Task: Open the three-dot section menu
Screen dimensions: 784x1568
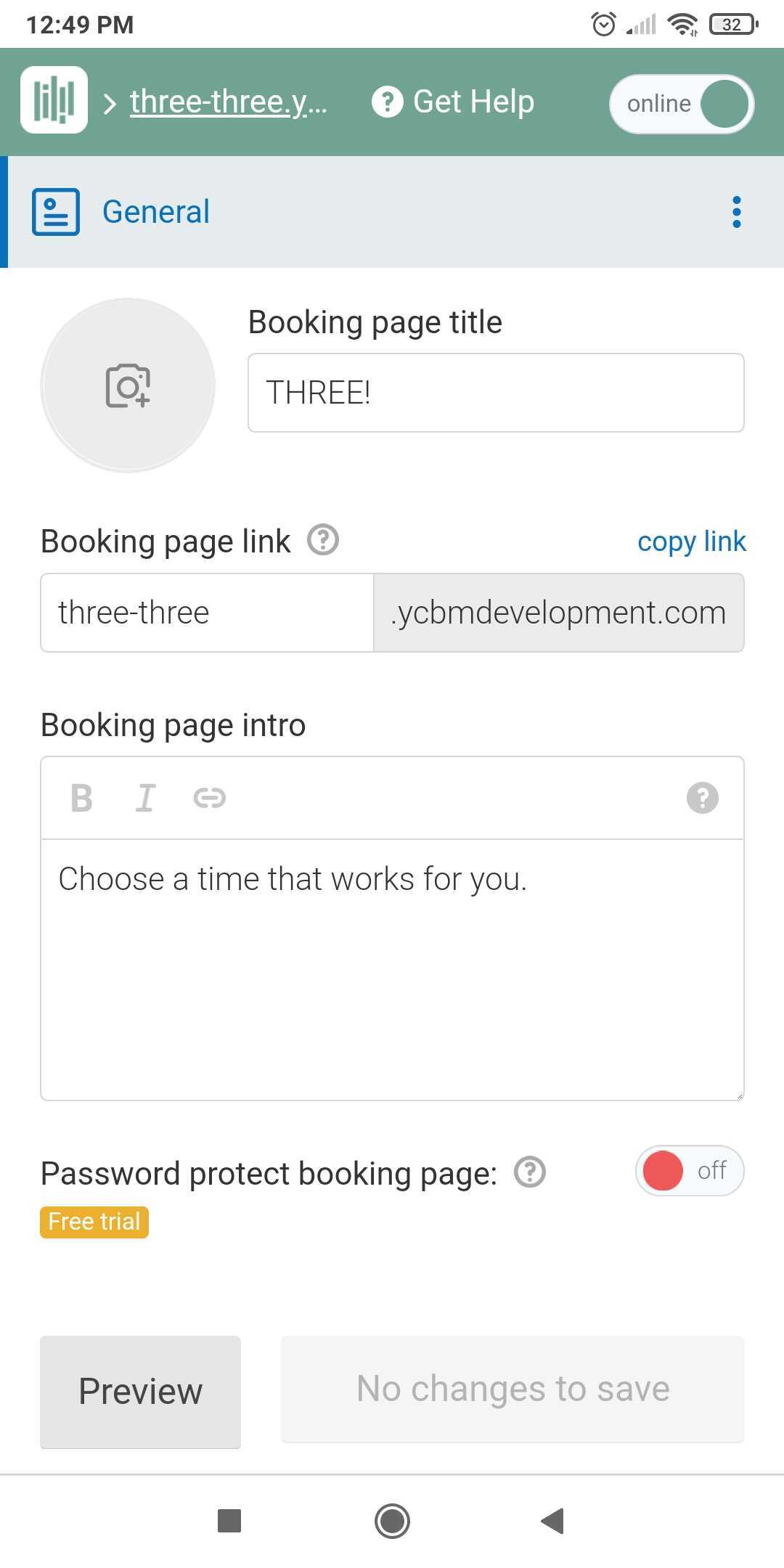Action: (737, 212)
